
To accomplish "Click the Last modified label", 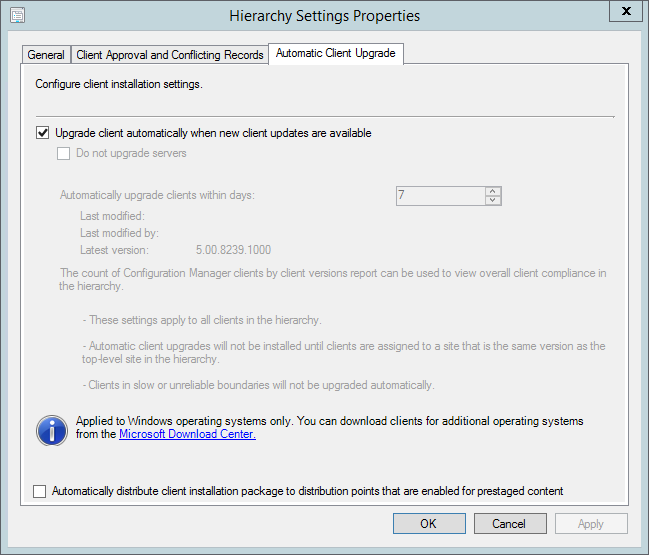I will coord(112,216).
